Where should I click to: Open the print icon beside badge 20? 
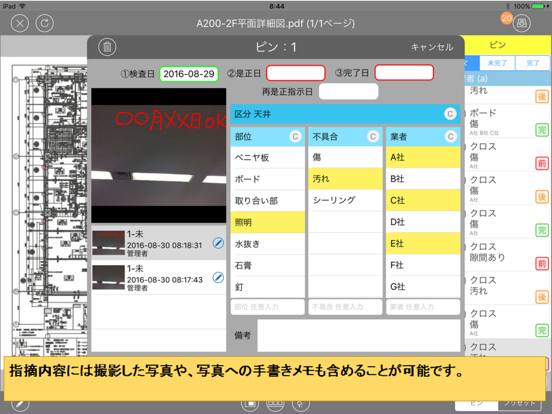pyautogui.click(x=522, y=23)
